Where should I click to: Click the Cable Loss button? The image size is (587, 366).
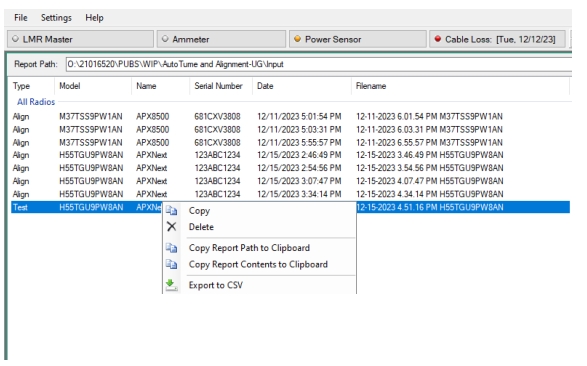(497, 39)
